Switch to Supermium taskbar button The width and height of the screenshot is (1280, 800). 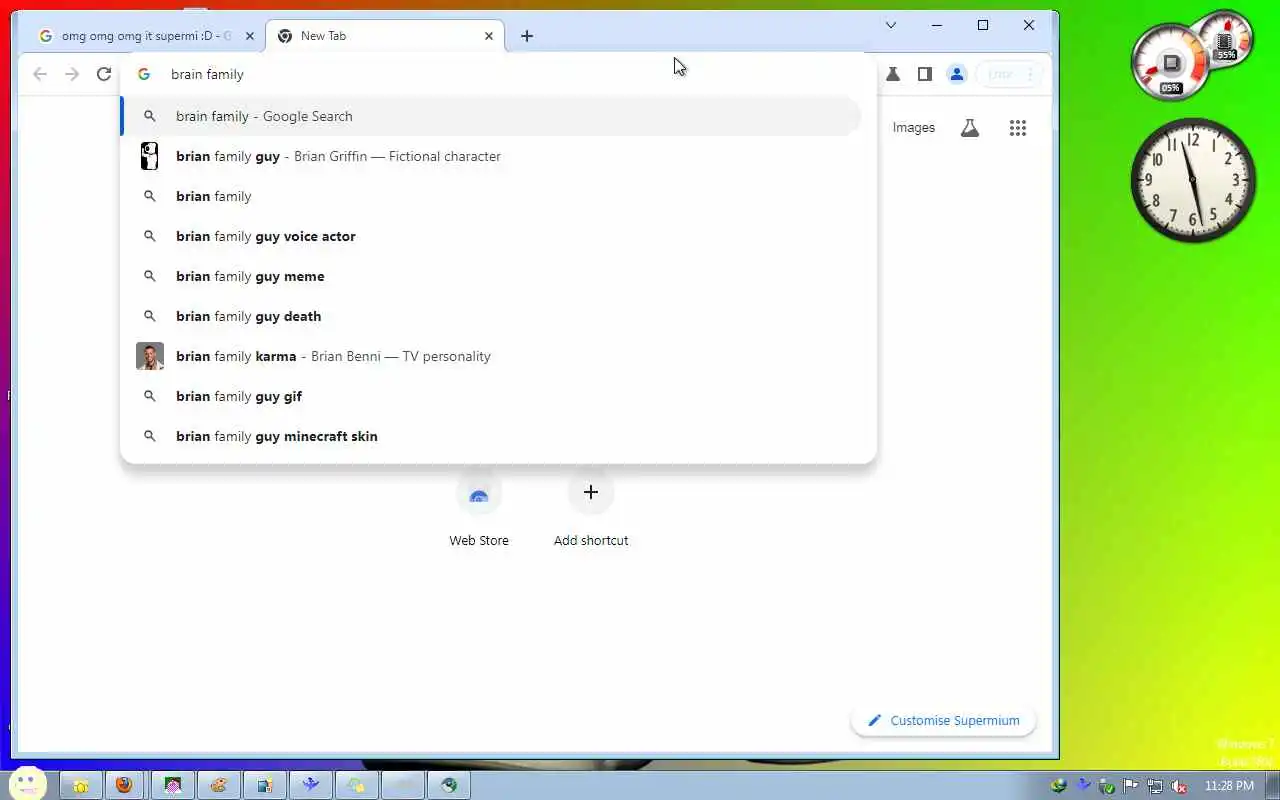pyautogui.click(x=449, y=785)
